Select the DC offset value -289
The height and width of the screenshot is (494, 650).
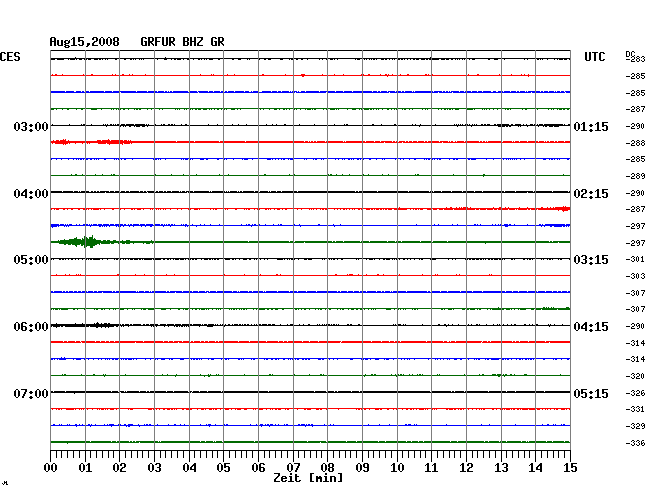click(x=635, y=176)
